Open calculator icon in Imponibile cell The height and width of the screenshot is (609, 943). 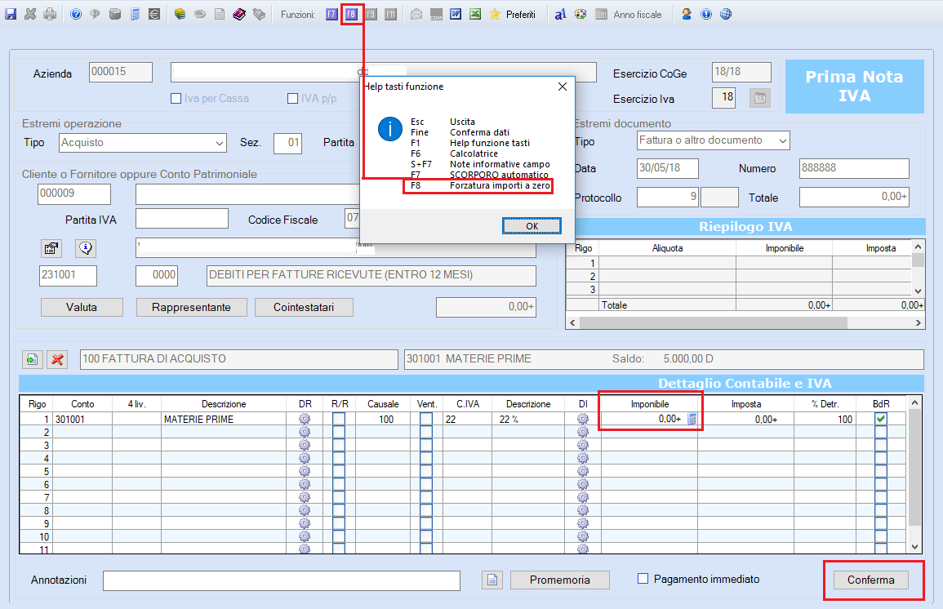692,419
